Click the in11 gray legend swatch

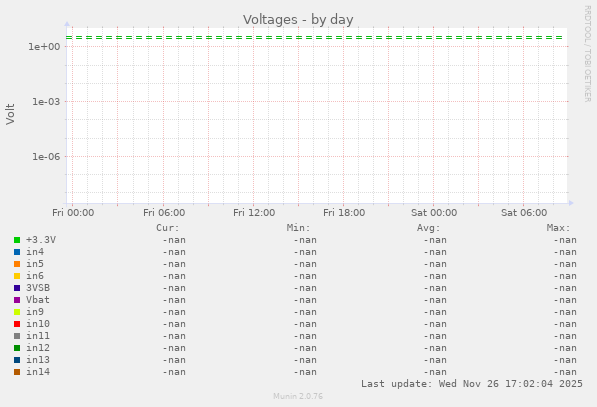(x=17, y=336)
